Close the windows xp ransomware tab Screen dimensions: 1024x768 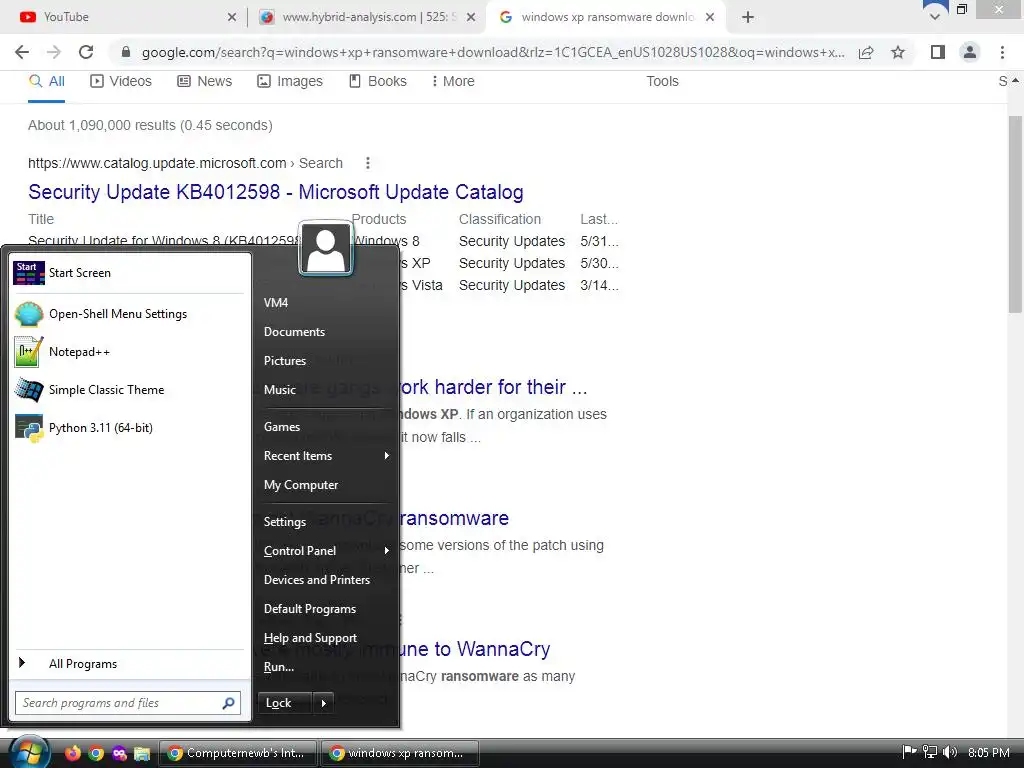click(710, 17)
